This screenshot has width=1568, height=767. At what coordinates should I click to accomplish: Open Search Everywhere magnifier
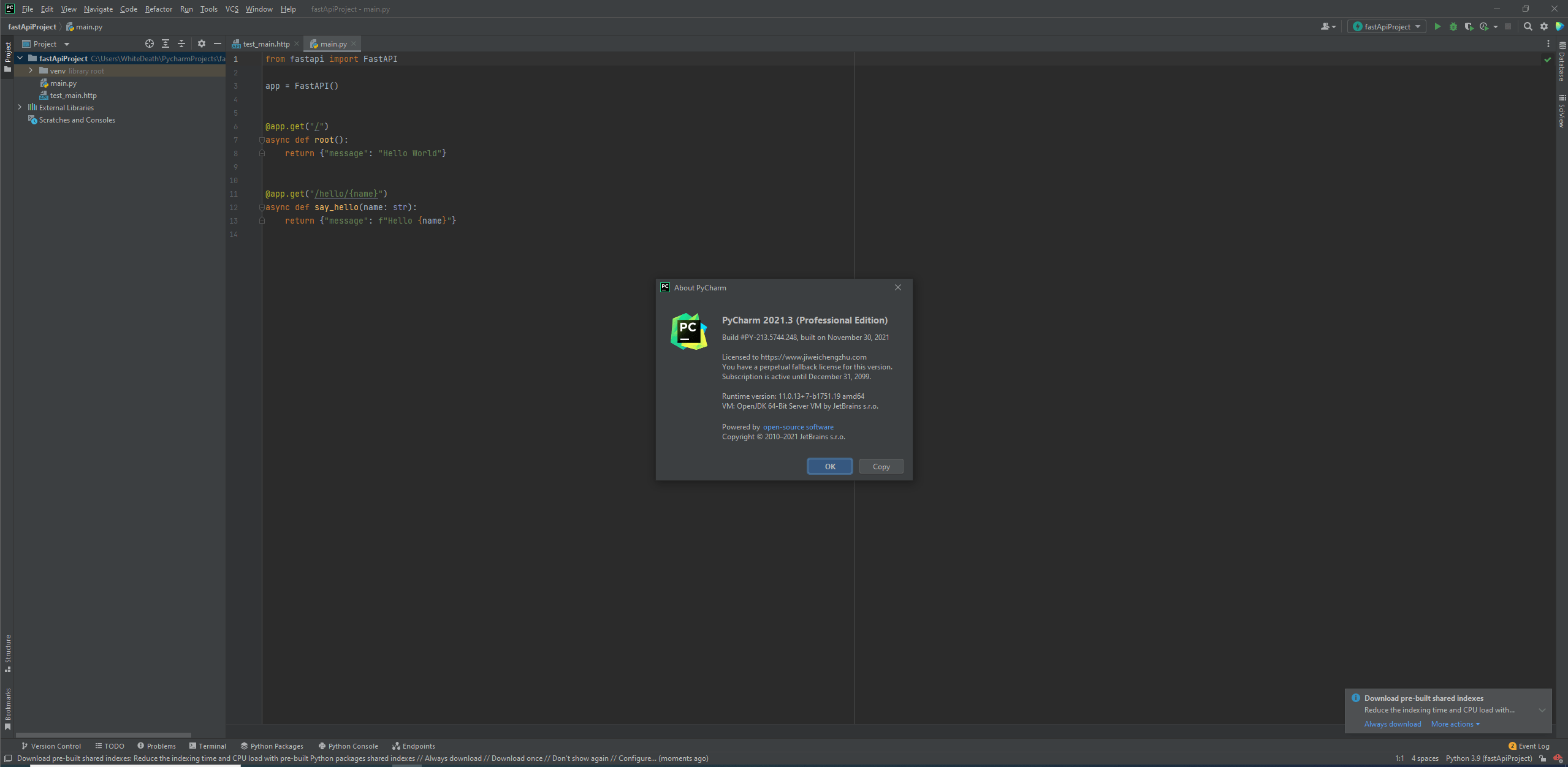coord(1528,26)
